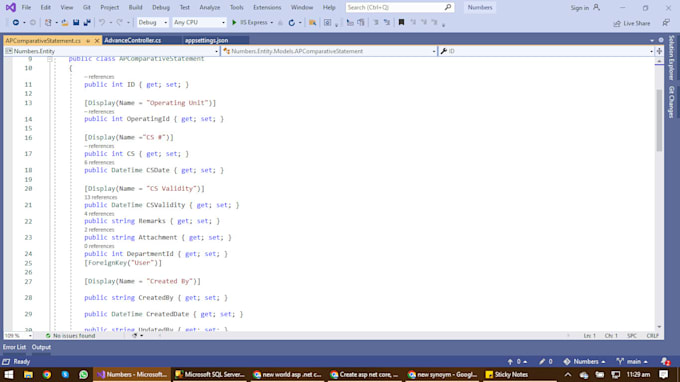Open the Any CPU platform dropdown

199,23
